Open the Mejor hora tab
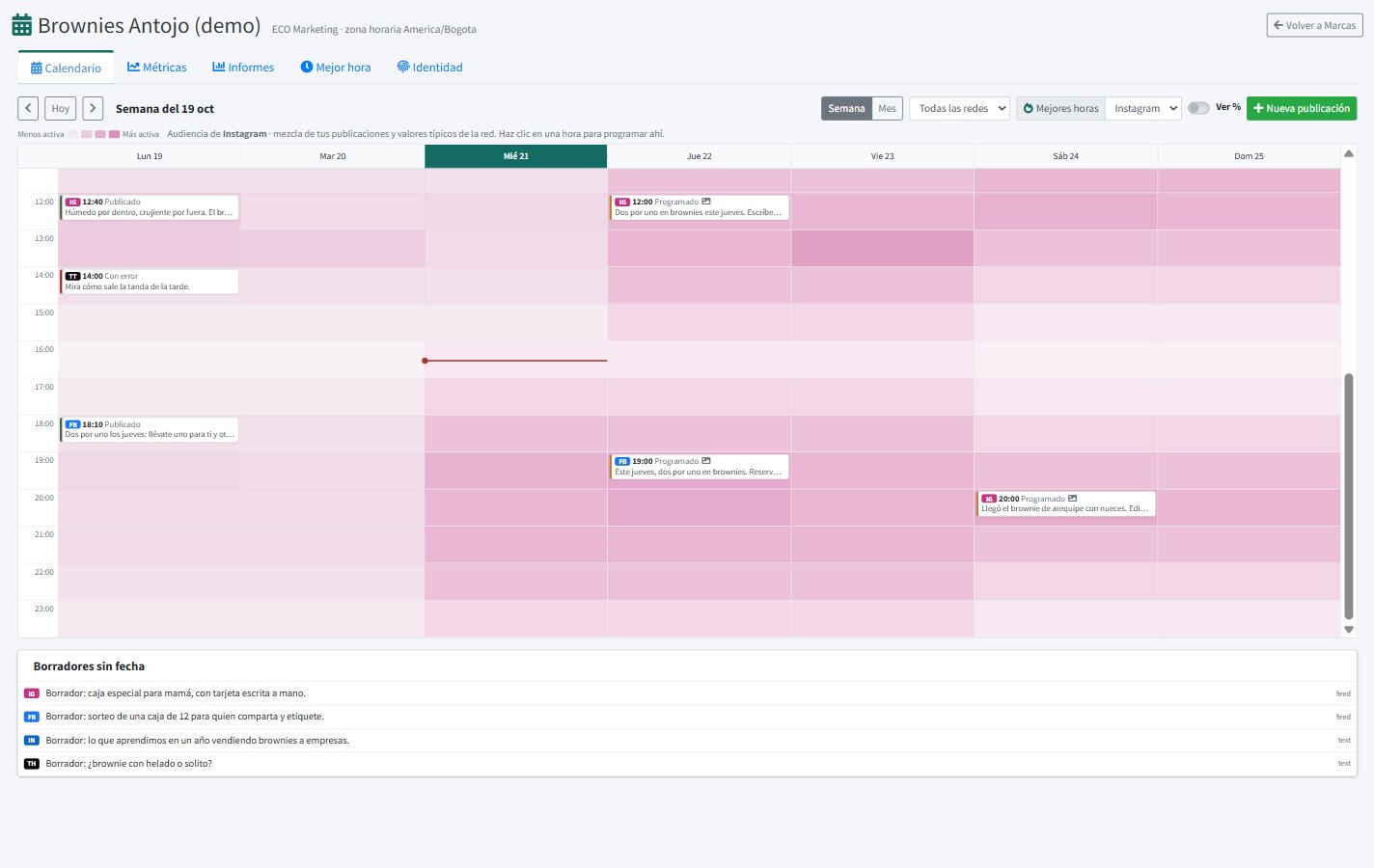This screenshot has height=868, width=1374. [336, 68]
